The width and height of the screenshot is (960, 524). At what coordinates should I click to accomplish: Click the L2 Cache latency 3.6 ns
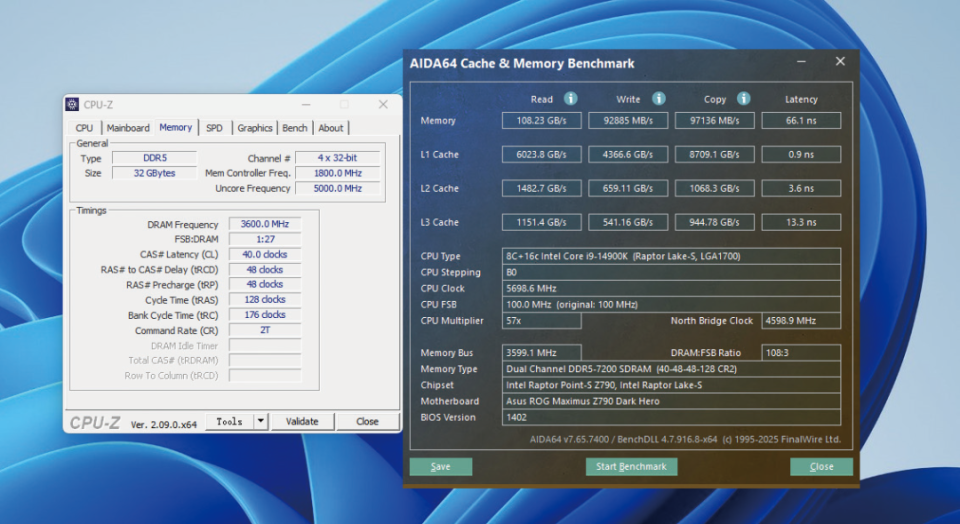pos(801,188)
